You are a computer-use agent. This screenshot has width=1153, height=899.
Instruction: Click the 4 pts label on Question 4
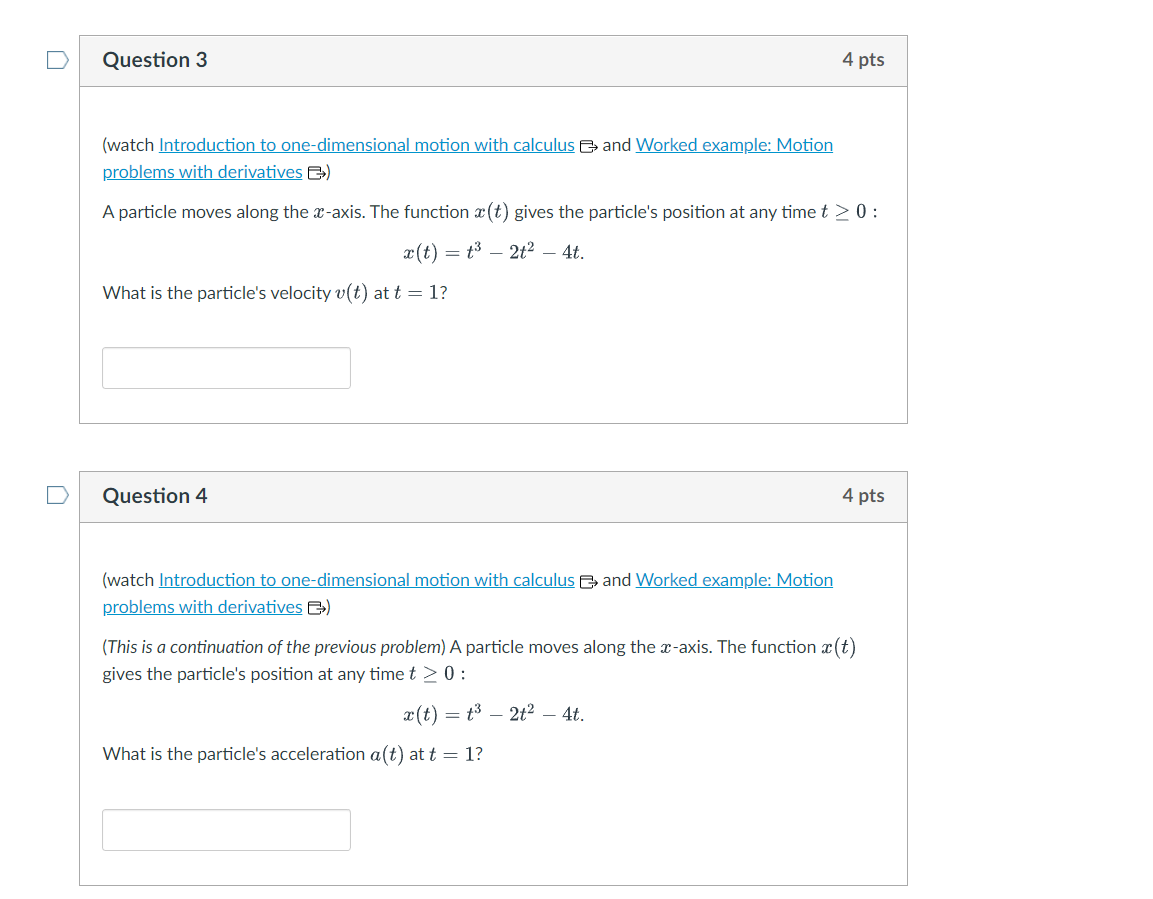pyautogui.click(x=863, y=495)
